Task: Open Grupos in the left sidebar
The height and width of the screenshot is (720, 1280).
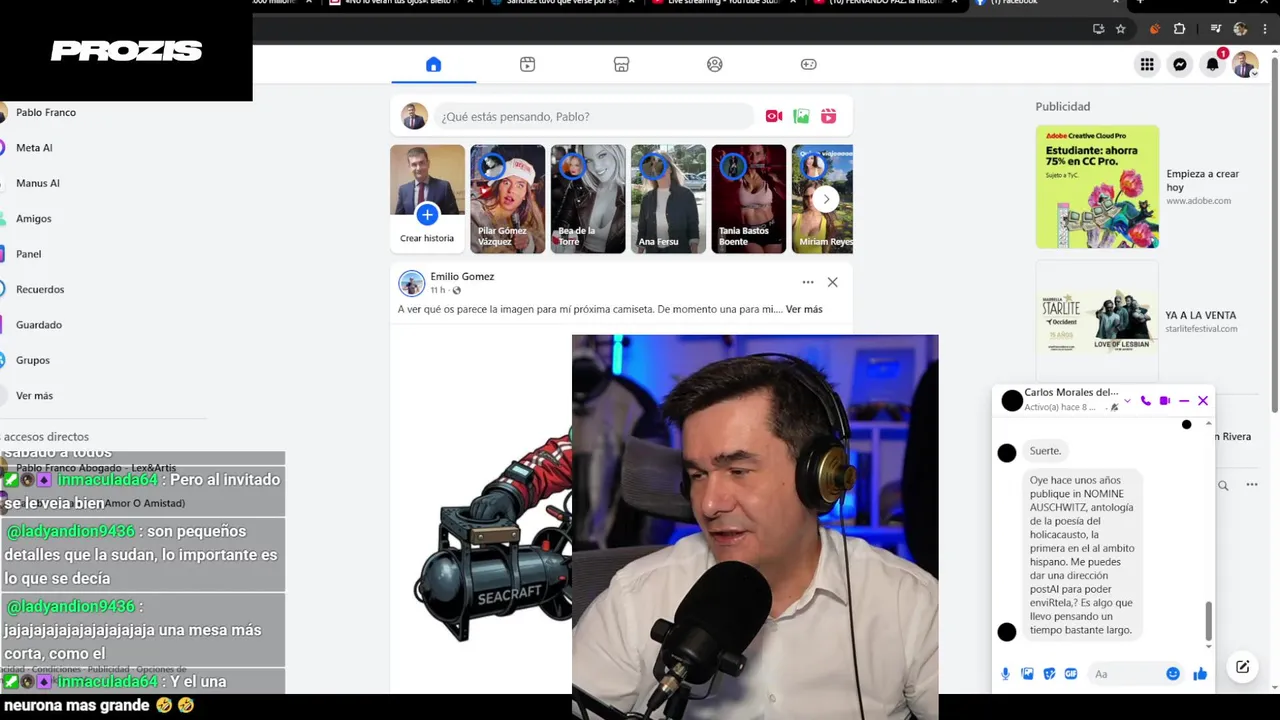Action: 33,360
